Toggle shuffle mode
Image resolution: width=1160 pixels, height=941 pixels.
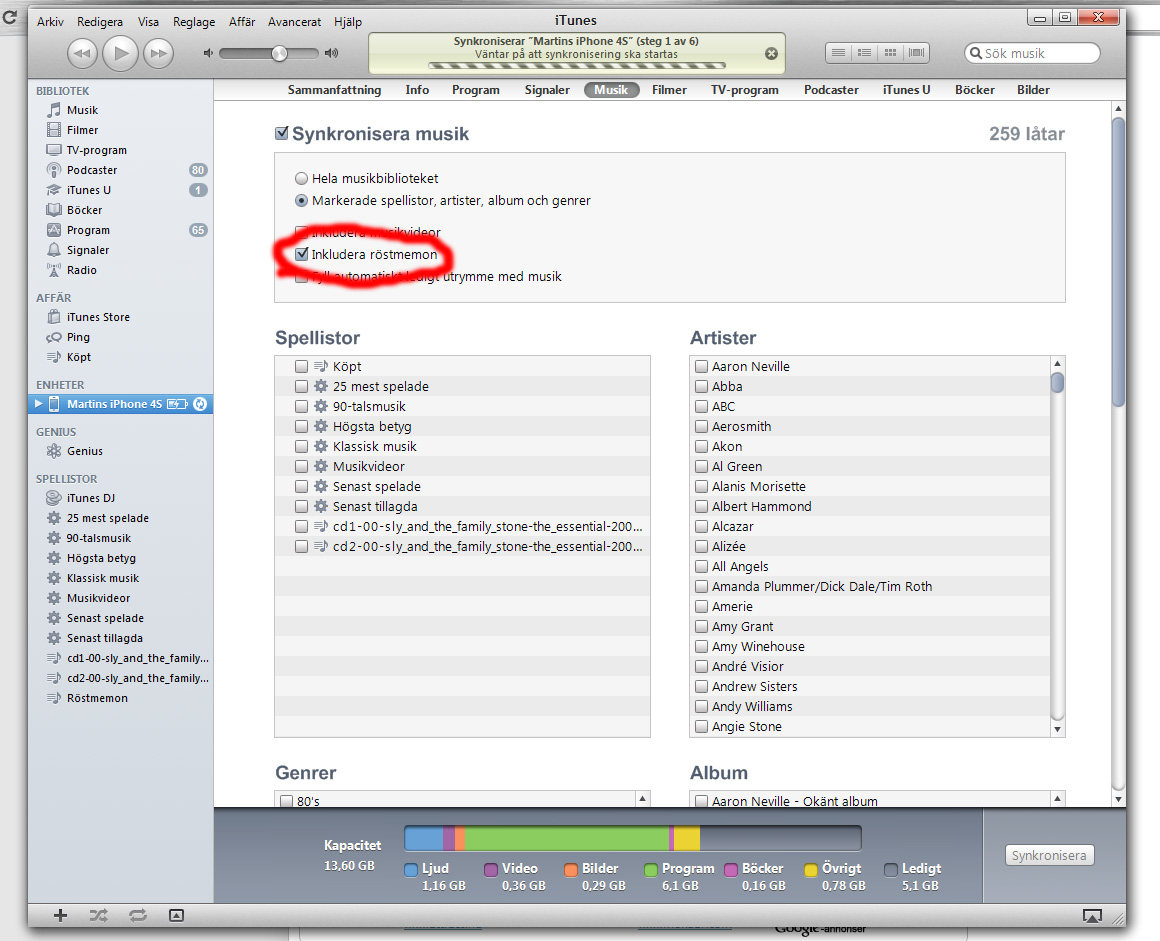(98, 916)
